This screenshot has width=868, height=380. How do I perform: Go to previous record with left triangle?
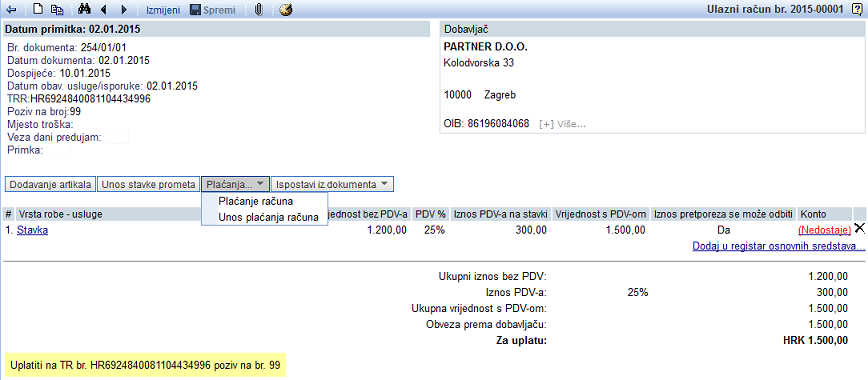click(x=103, y=9)
